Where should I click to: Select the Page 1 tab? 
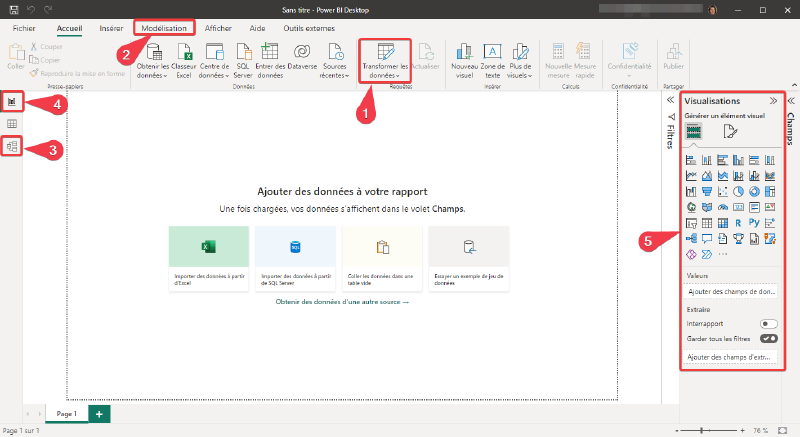tap(67, 414)
